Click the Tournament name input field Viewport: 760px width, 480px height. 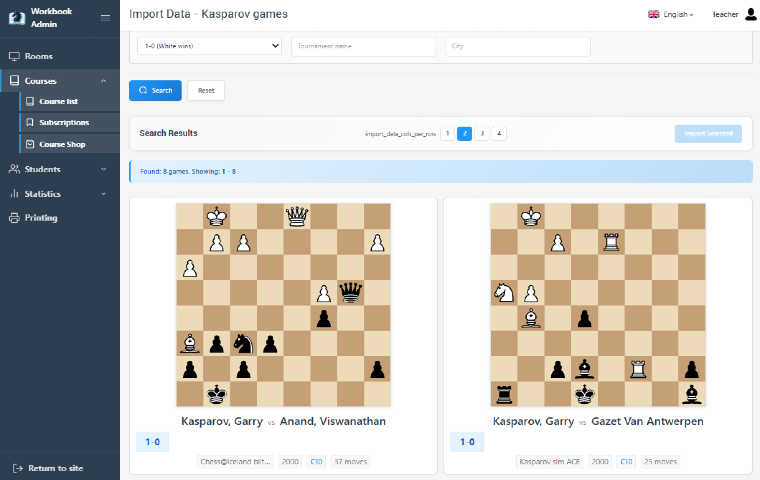click(x=363, y=46)
